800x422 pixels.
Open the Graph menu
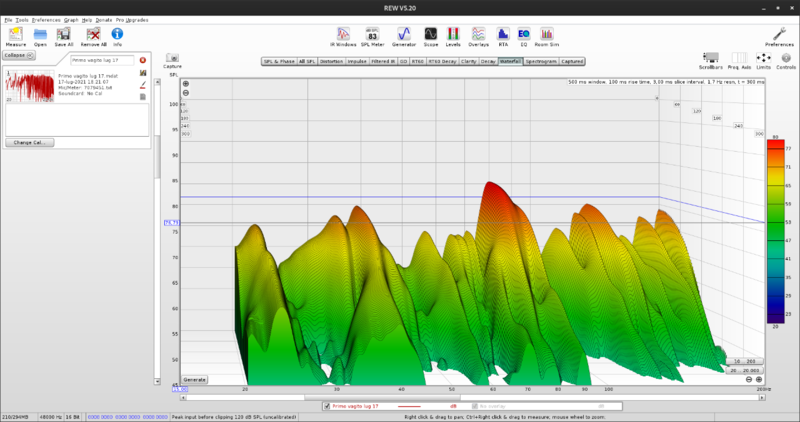(71, 20)
